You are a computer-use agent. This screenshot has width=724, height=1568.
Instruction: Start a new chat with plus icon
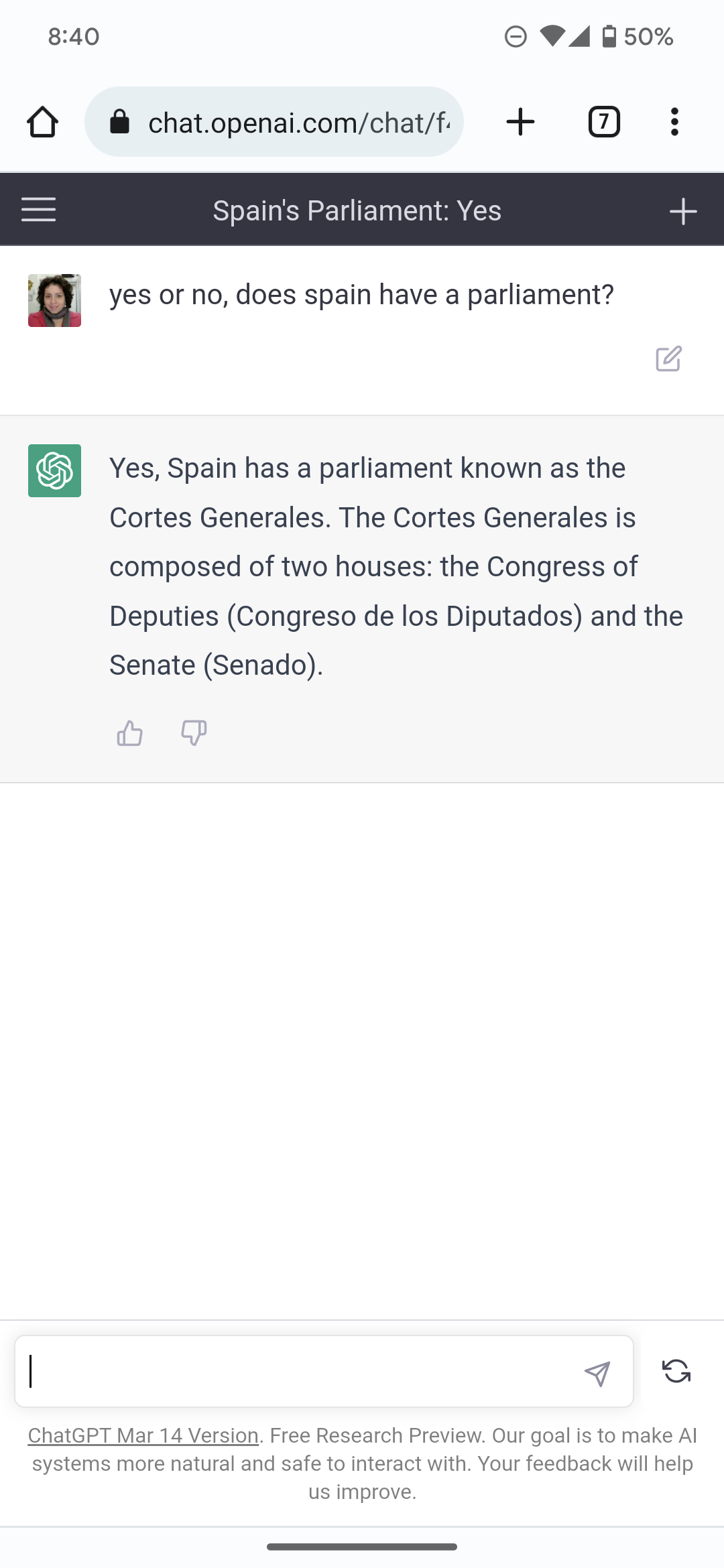tap(683, 211)
